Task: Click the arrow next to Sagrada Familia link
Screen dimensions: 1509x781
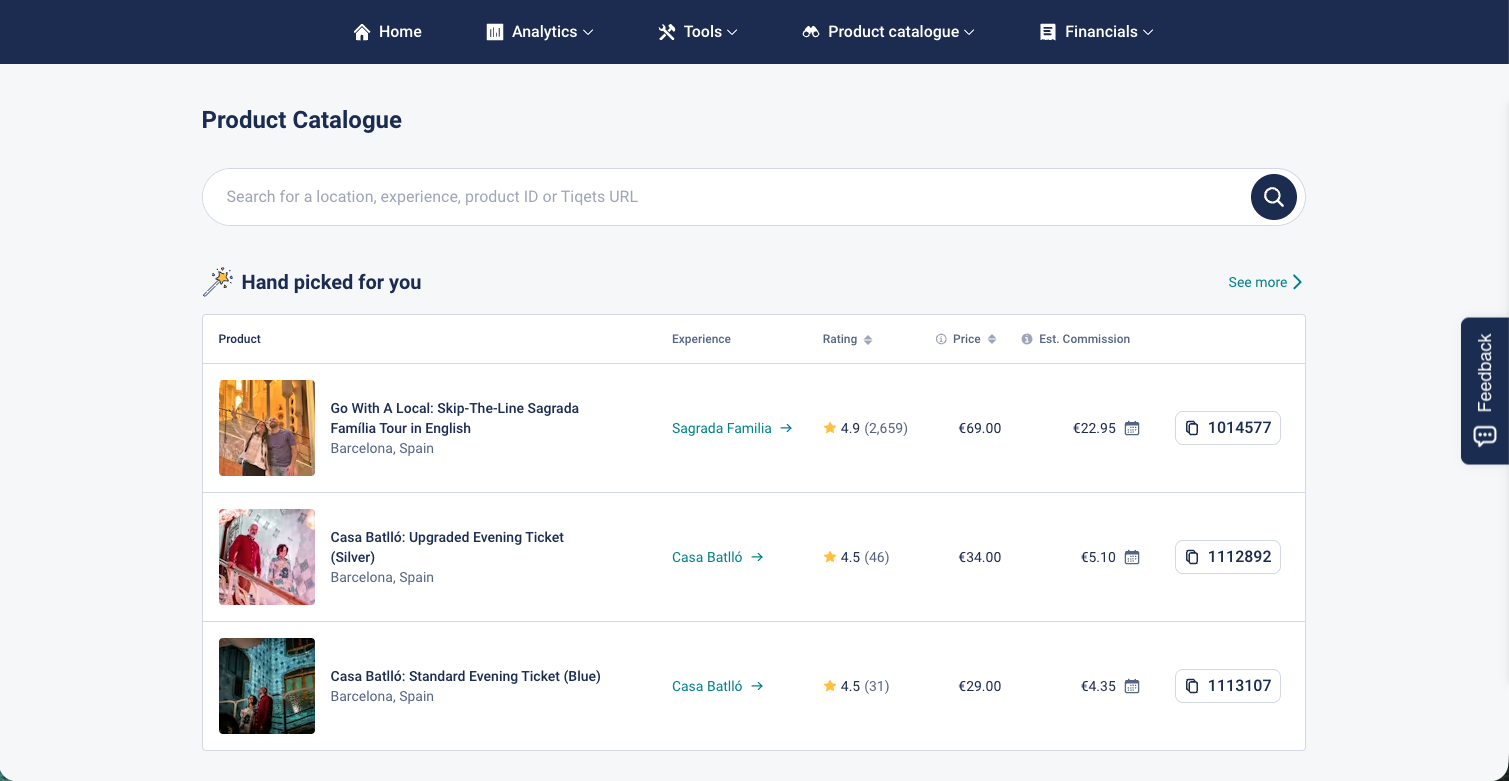Action: tap(786, 428)
